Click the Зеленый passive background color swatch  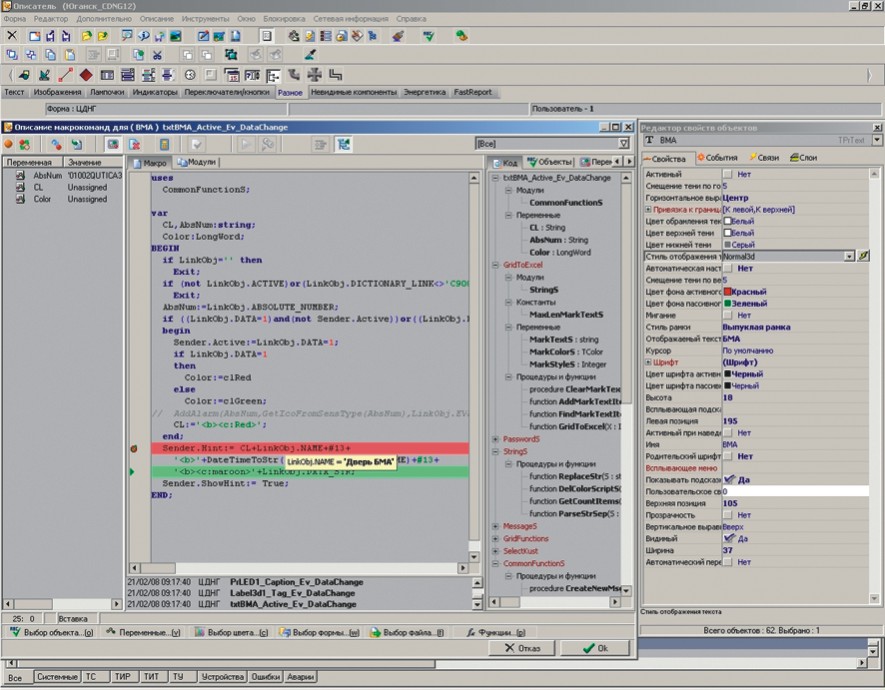tap(728, 304)
